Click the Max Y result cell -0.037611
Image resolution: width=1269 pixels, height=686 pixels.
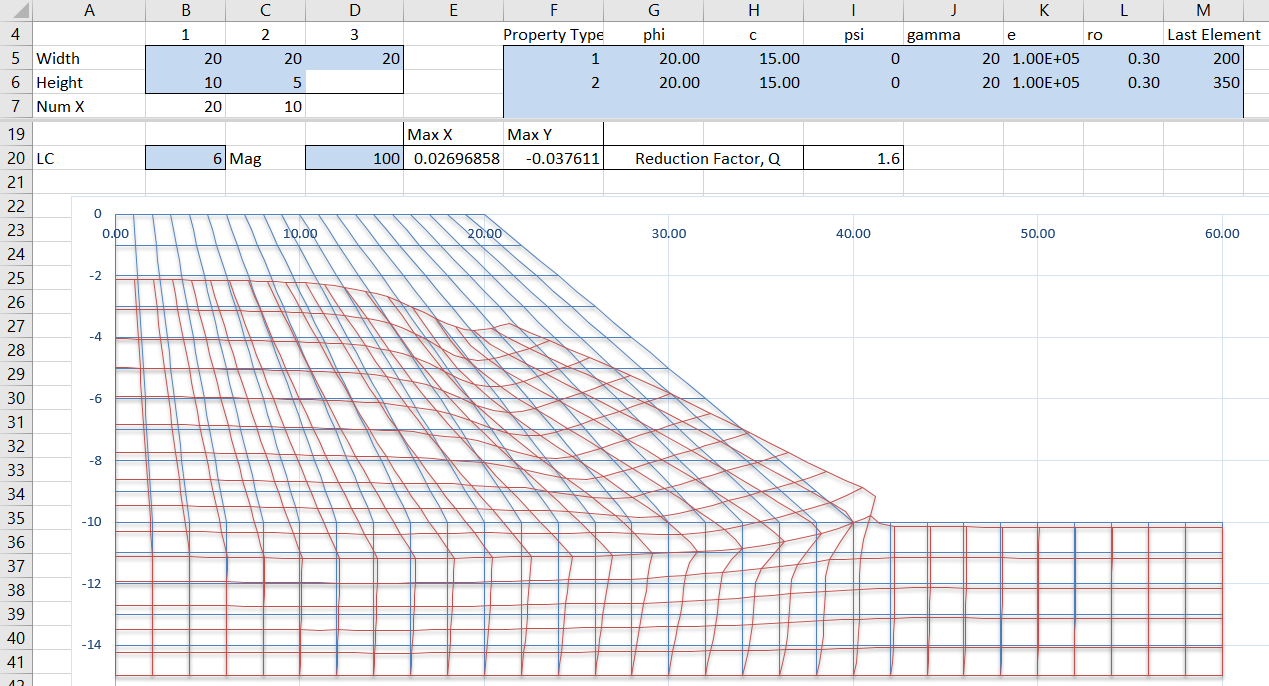pyautogui.click(x=553, y=158)
